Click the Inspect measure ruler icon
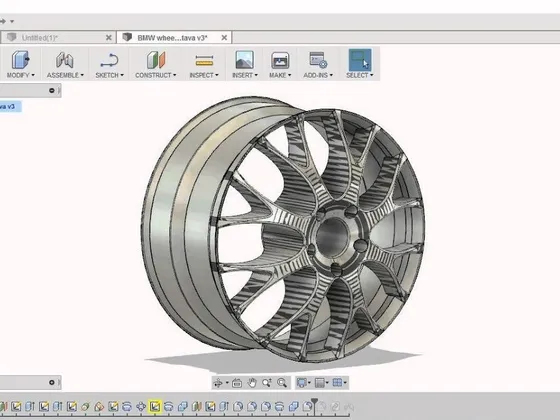The width and height of the screenshot is (560, 420). [x=204, y=61]
